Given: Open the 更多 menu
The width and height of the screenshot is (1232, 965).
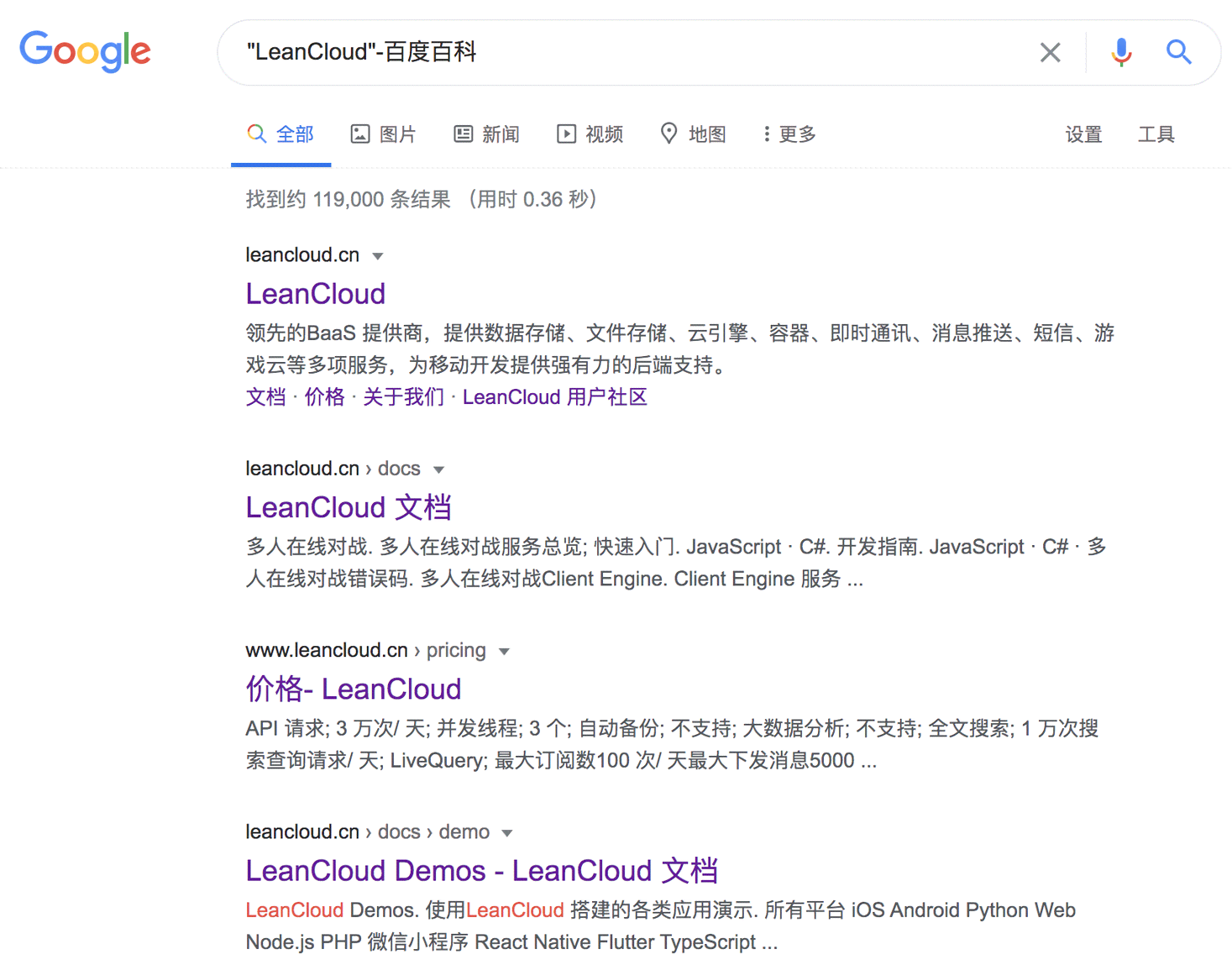Looking at the screenshot, I should click(x=789, y=134).
